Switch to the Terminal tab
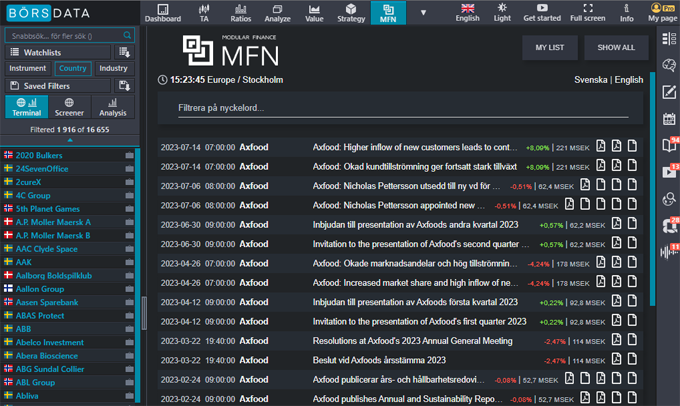The width and height of the screenshot is (680, 406). point(26,107)
